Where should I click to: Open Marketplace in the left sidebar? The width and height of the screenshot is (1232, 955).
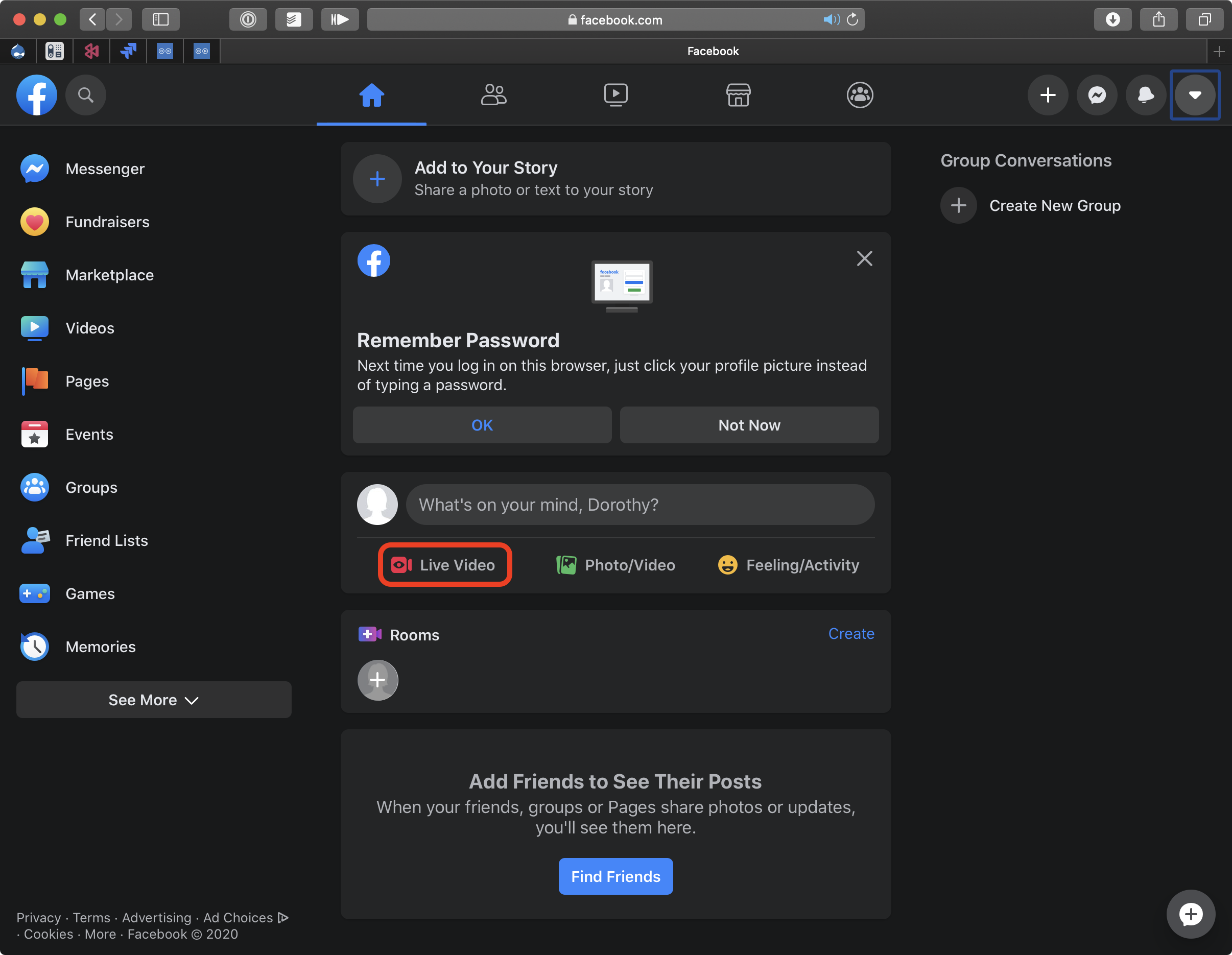[x=154, y=275]
